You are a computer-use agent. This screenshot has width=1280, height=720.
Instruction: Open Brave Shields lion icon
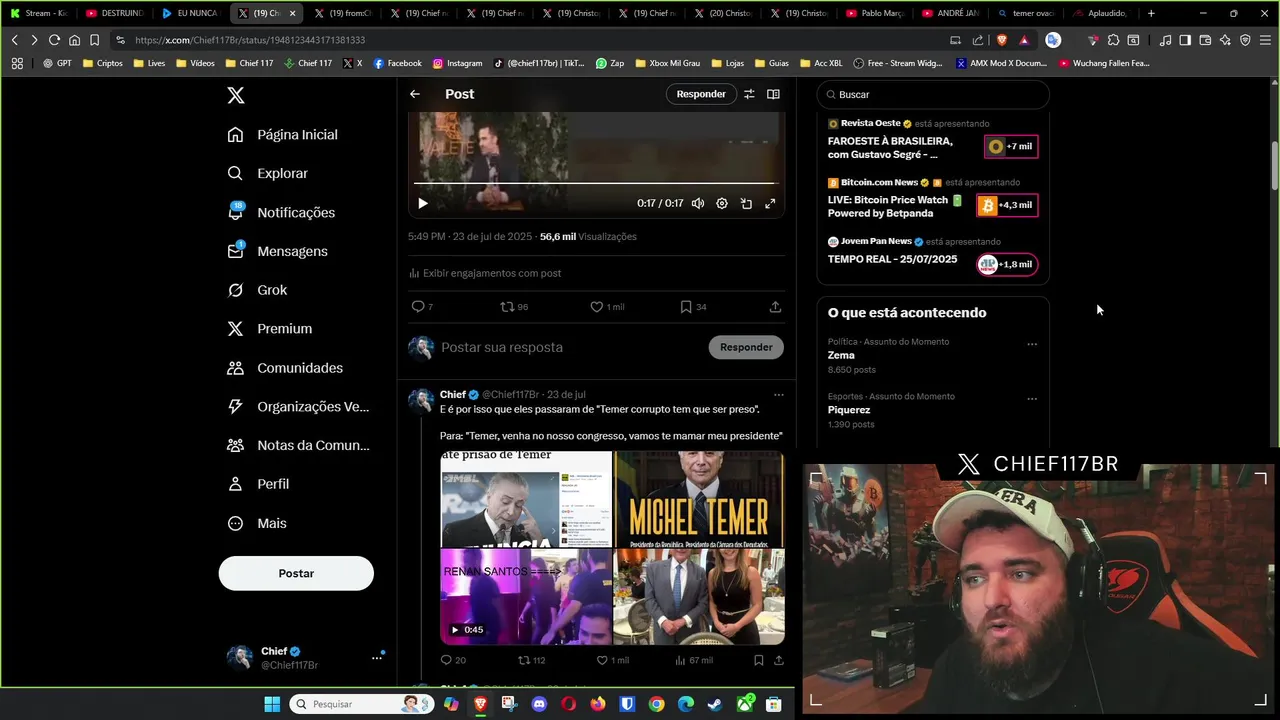[x=1002, y=40]
